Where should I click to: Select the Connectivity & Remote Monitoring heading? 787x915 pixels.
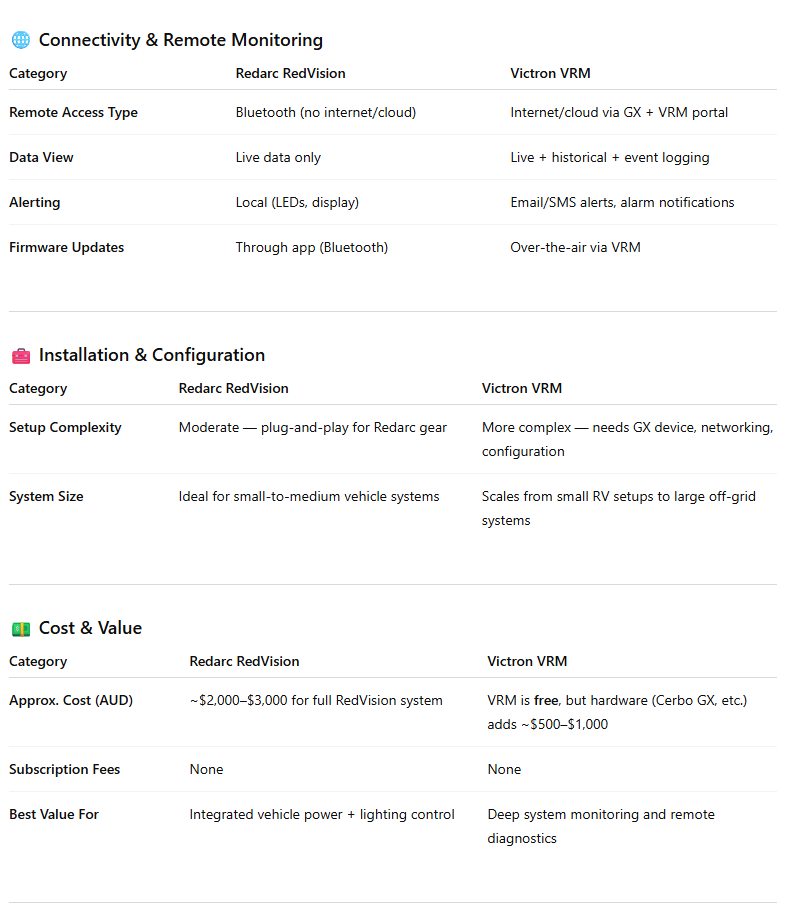(180, 41)
